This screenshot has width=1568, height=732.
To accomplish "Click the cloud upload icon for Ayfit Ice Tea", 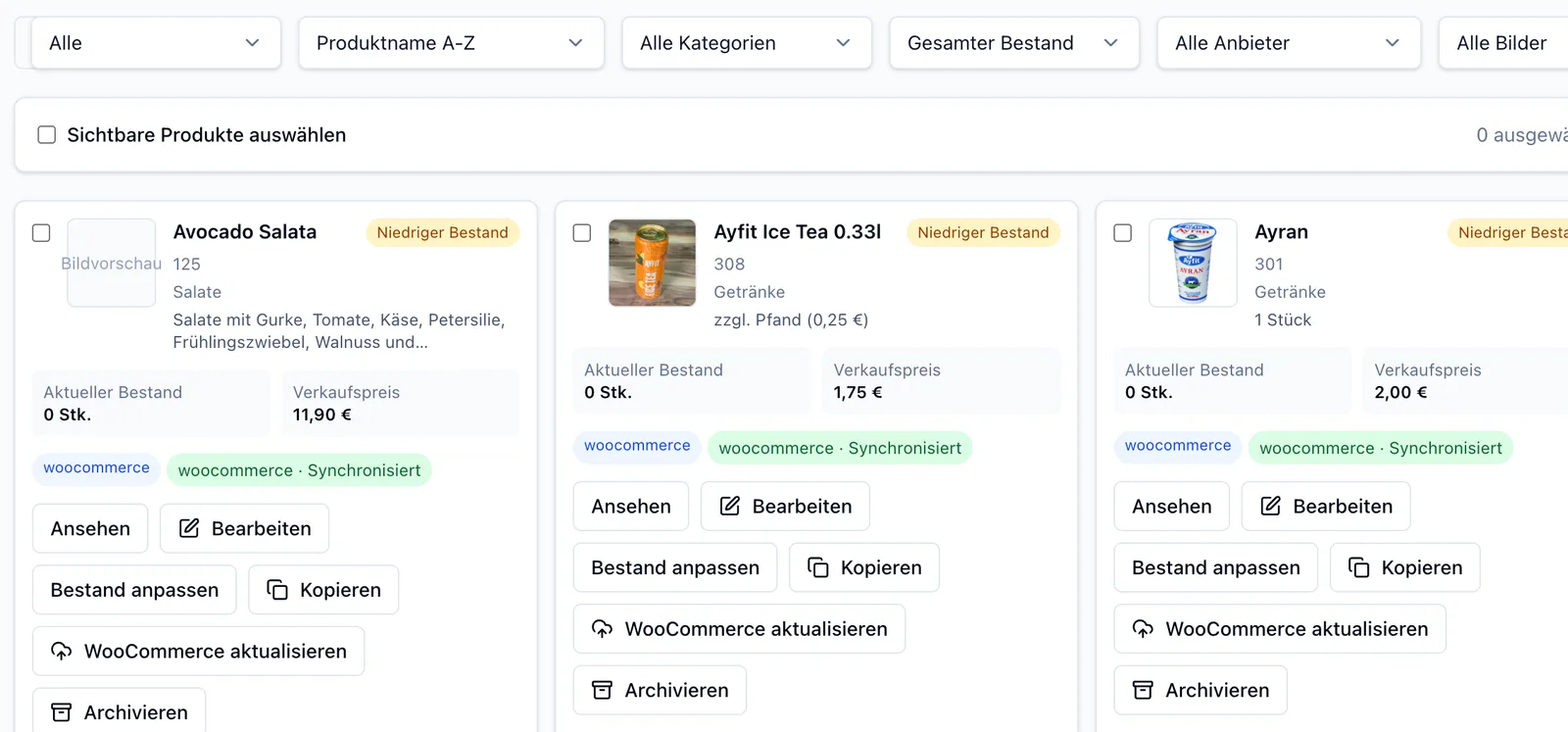I will click(603, 629).
